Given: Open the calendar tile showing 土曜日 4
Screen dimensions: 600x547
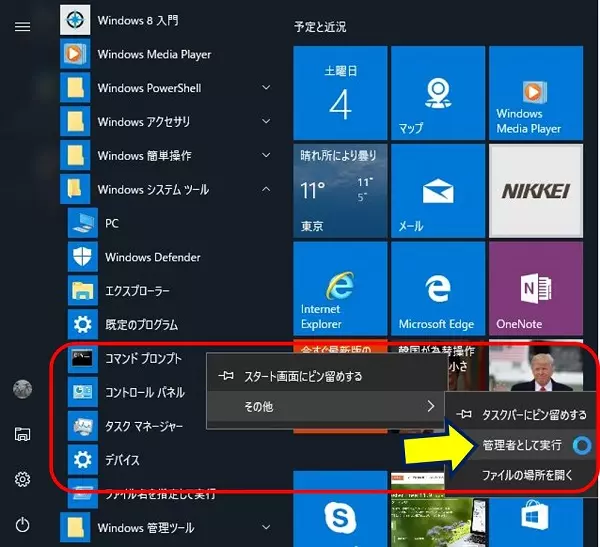Looking at the screenshot, I should [x=340, y=93].
